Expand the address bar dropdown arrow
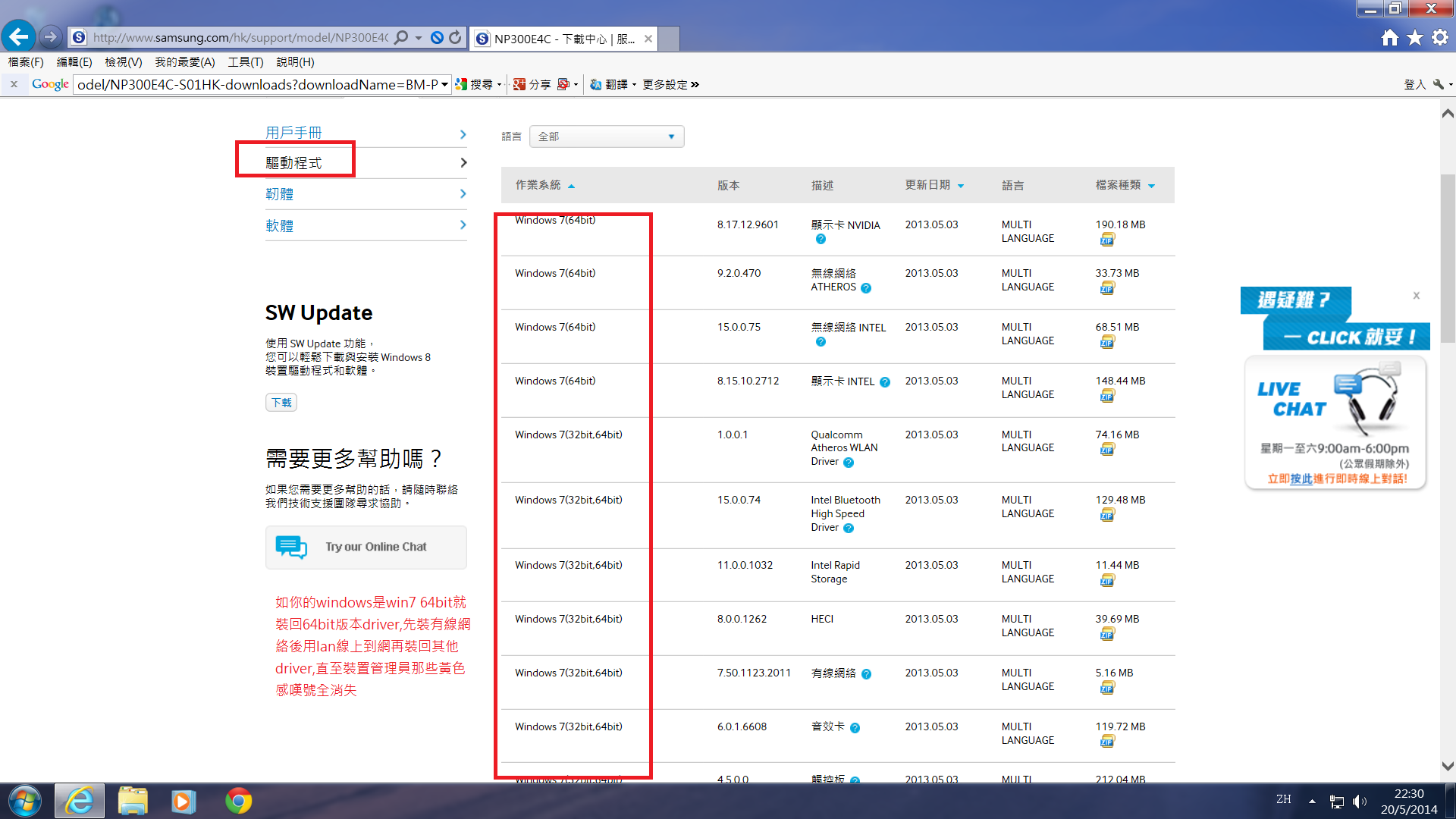The image size is (1456, 819). coord(419,37)
